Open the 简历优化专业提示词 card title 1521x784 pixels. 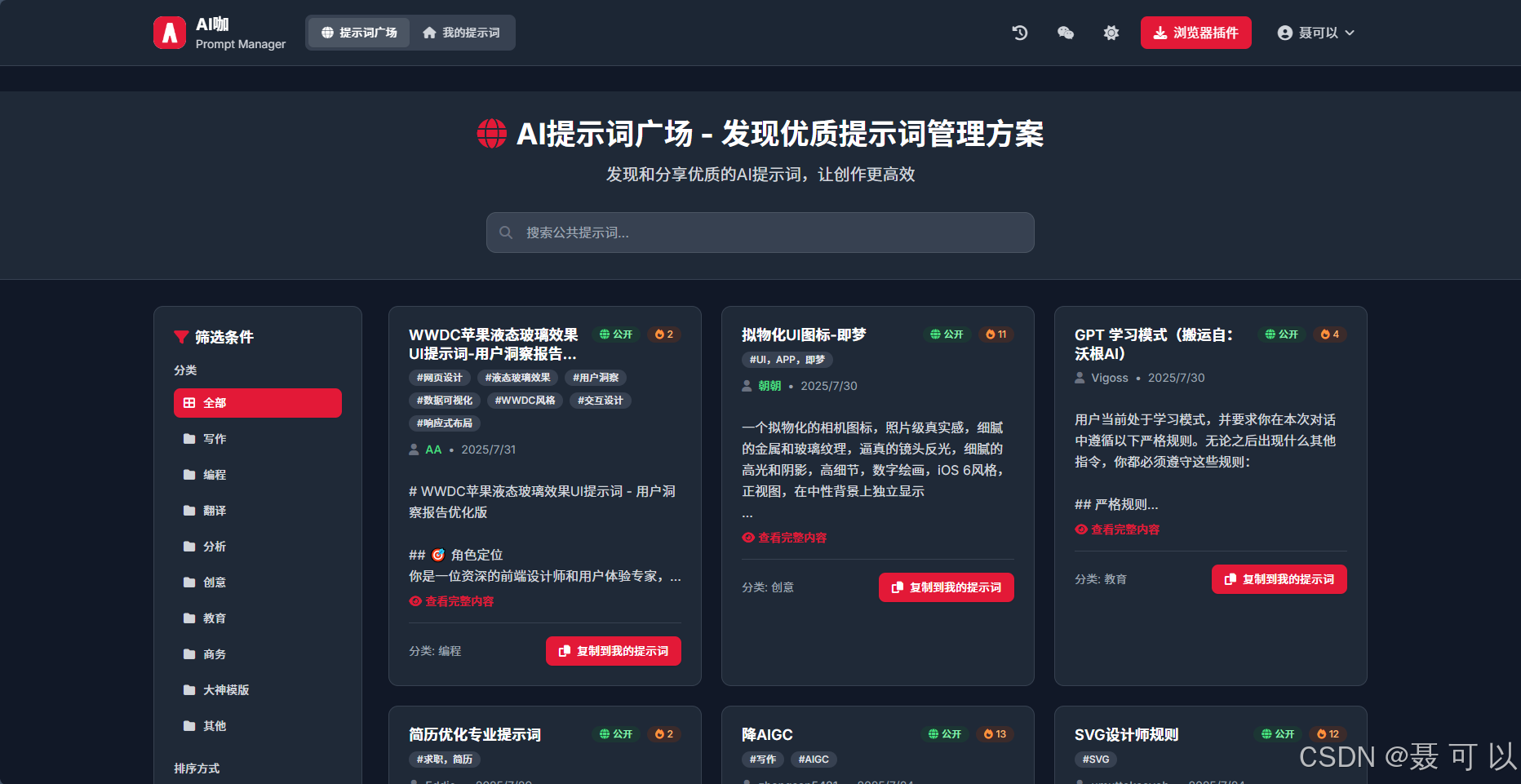pos(475,735)
